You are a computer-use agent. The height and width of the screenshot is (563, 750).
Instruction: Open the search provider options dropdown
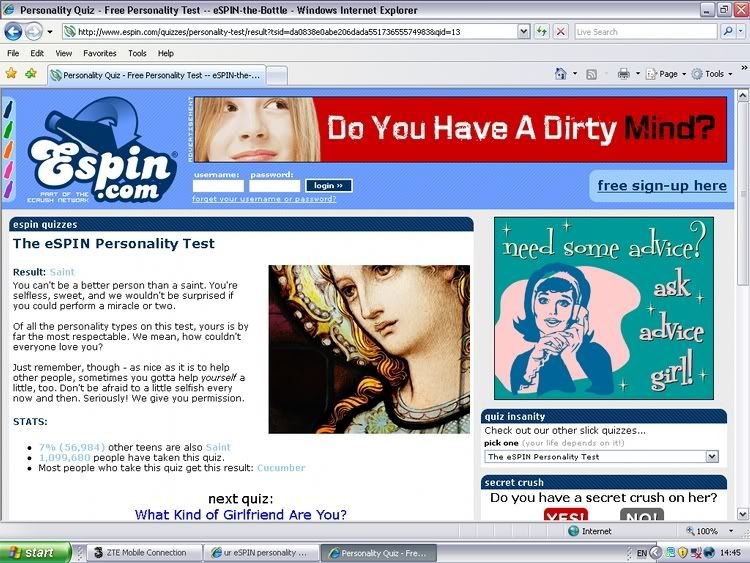pyautogui.click(x=740, y=32)
